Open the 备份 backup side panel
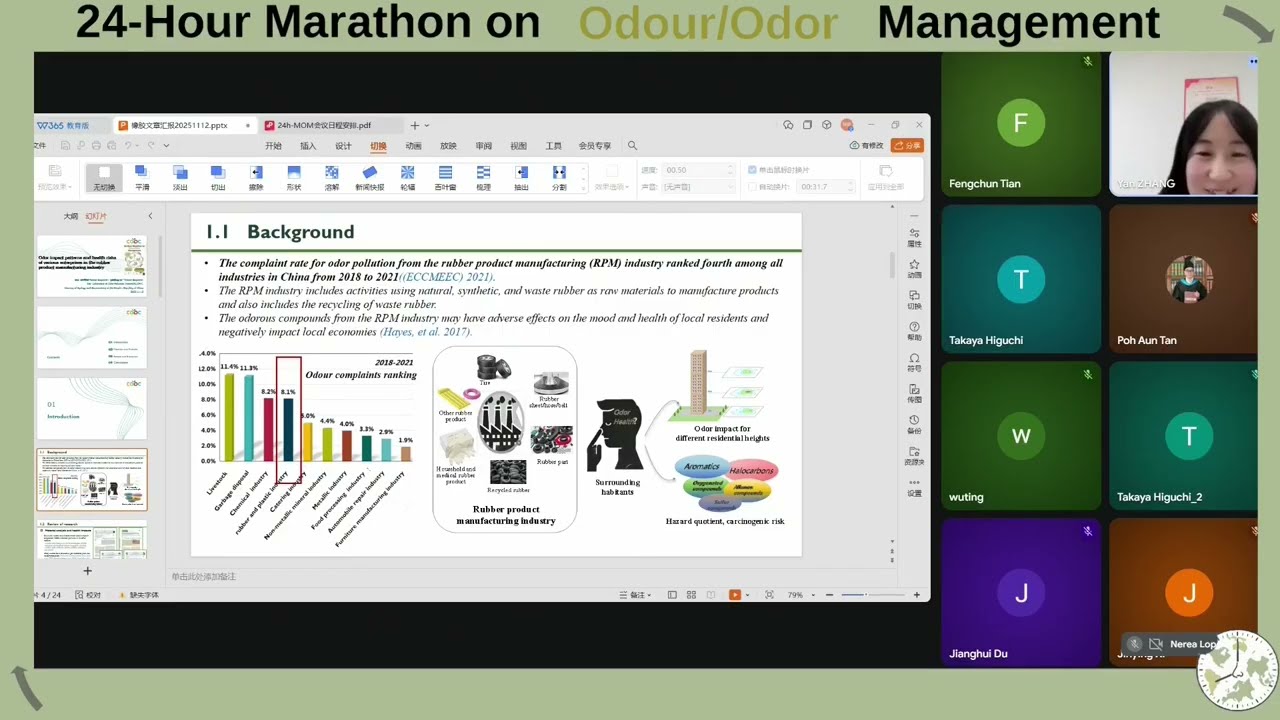Screen dimensions: 1280x720 pyautogui.click(x=914, y=424)
